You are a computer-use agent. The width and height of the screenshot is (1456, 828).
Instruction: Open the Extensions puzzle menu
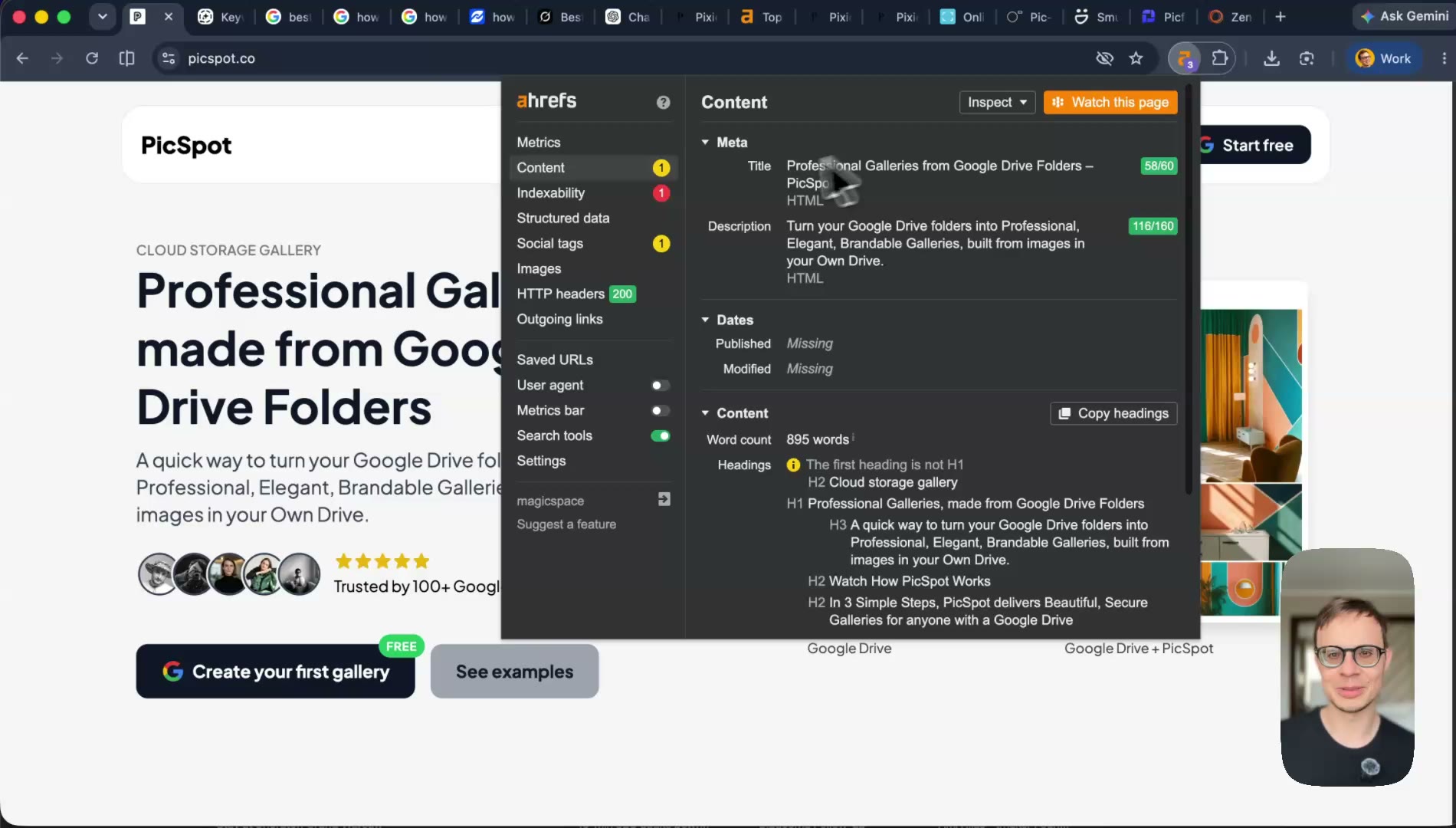[x=1220, y=58]
